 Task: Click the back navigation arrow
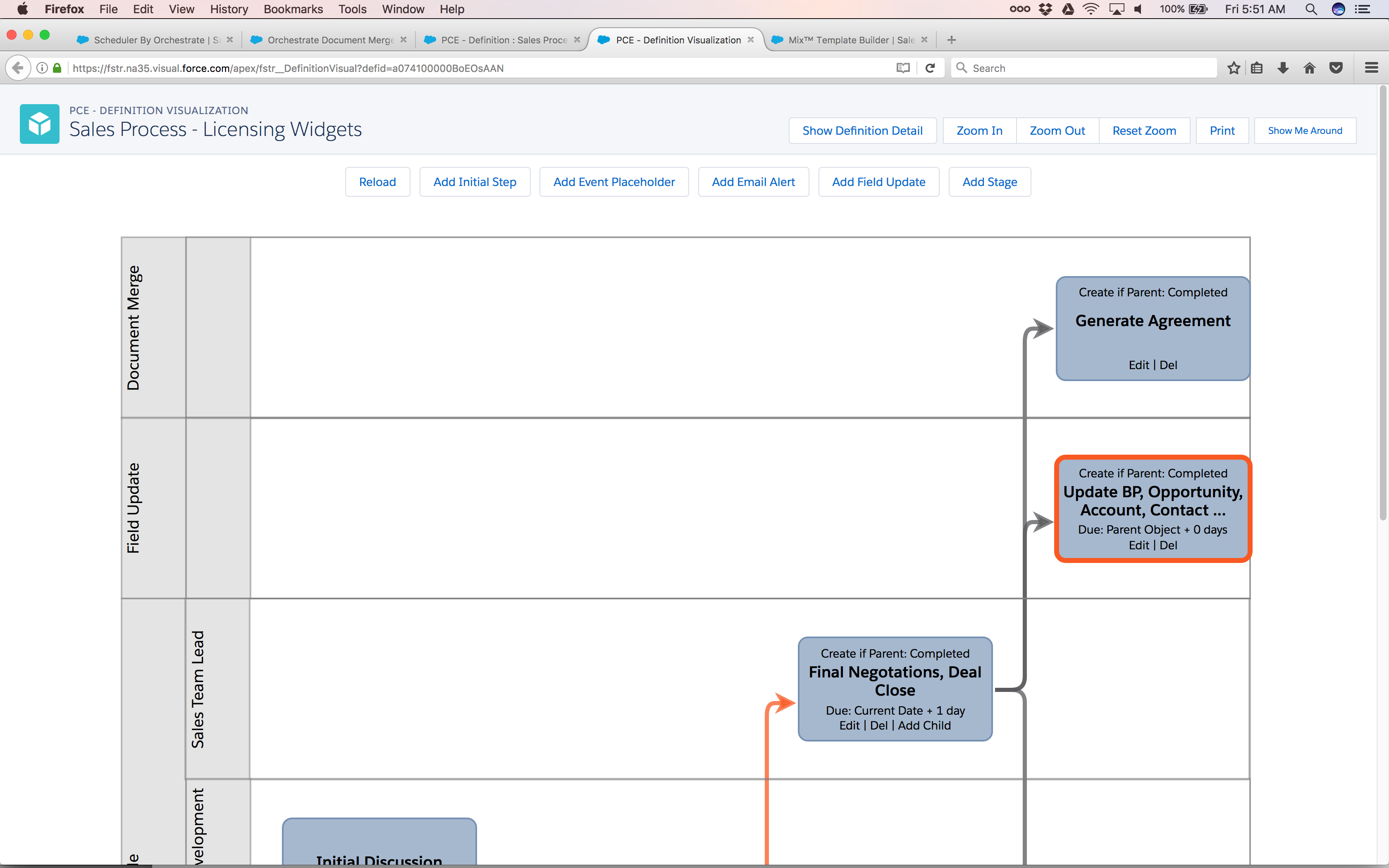pyautogui.click(x=18, y=67)
